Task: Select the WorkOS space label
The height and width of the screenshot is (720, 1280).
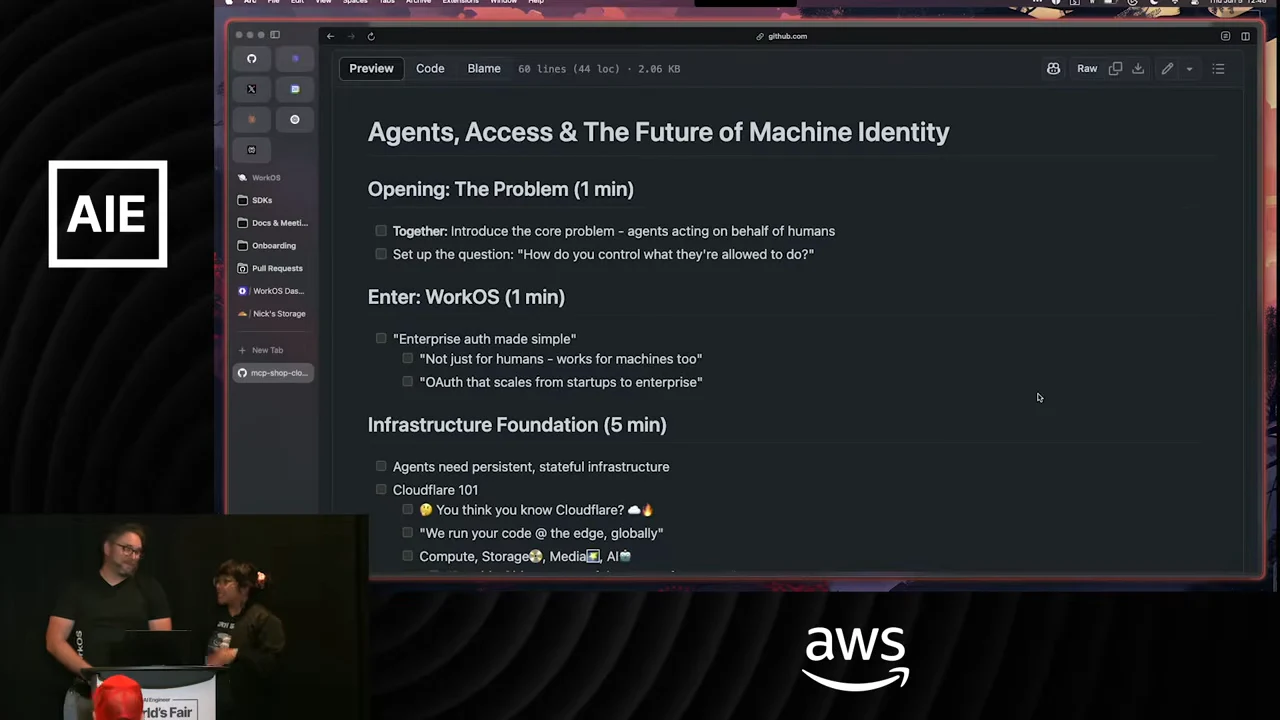Action: pyautogui.click(x=266, y=178)
